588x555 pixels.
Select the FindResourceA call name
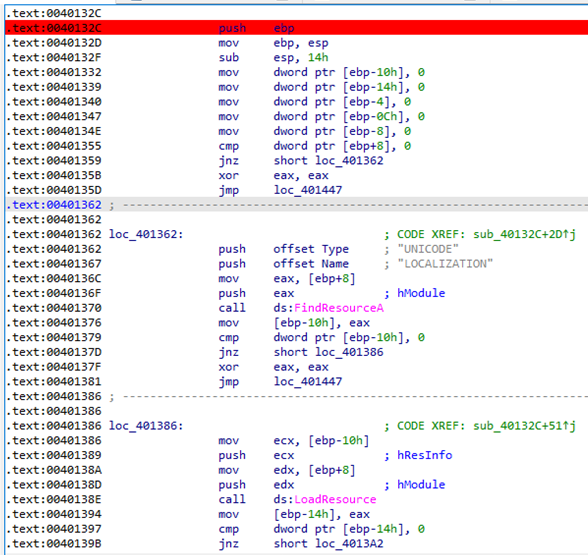[x=339, y=308]
